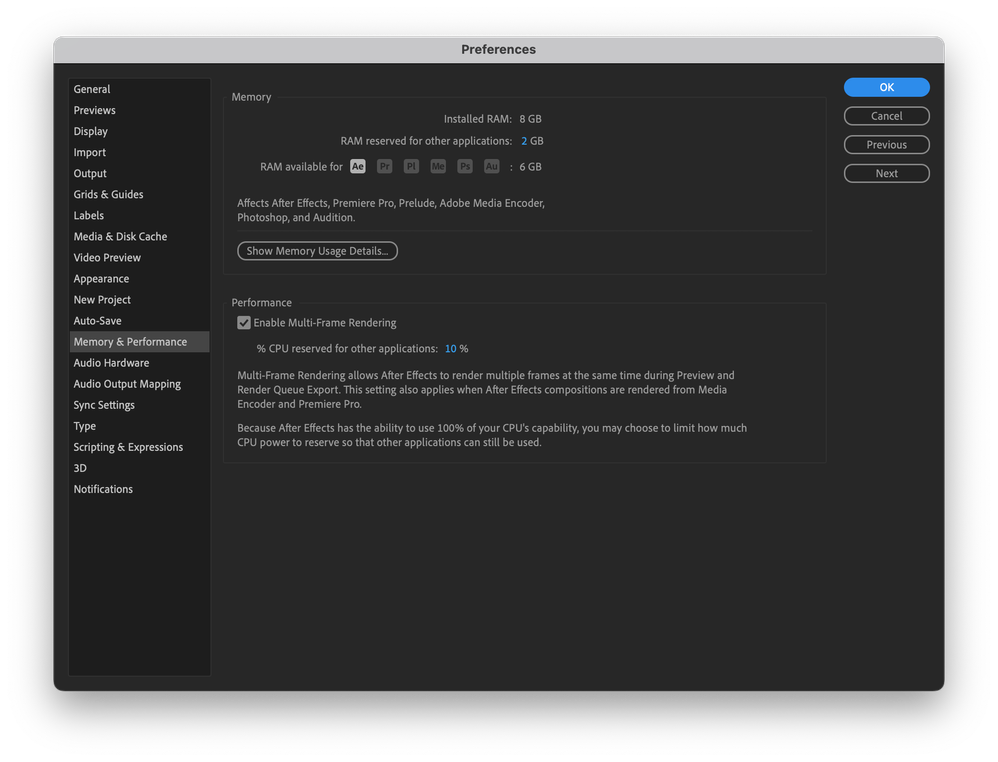Click 'RAM reserved for other applications' label

426,141
